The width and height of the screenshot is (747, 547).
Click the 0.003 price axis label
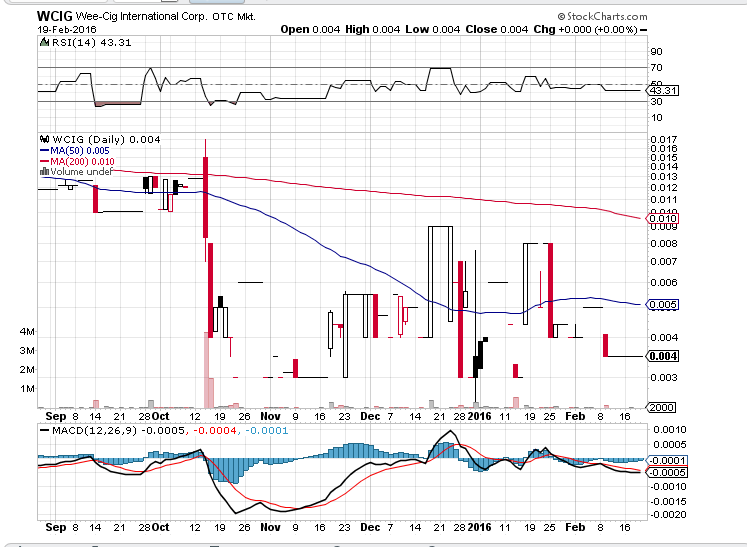[664, 377]
